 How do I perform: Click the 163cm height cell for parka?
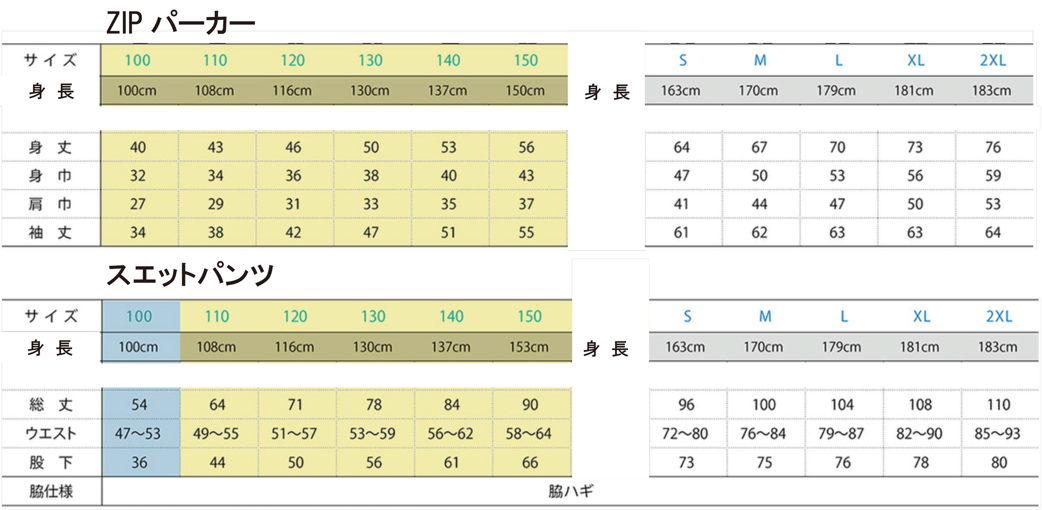[682, 91]
